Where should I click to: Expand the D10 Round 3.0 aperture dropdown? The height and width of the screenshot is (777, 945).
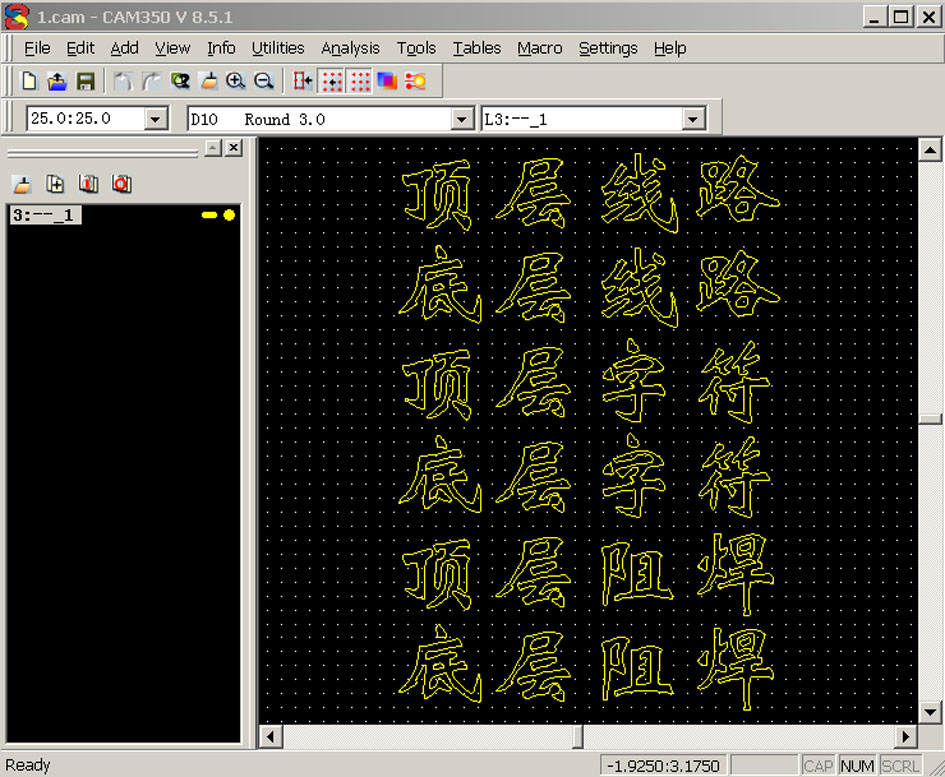click(462, 119)
